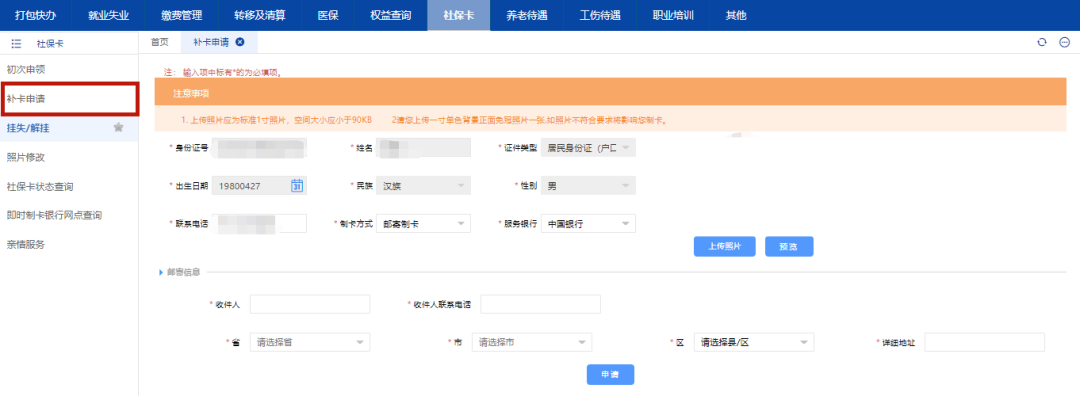Switch to the 首页 tab
The width and height of the screenshot is (1080, 396).
[159, 42]
